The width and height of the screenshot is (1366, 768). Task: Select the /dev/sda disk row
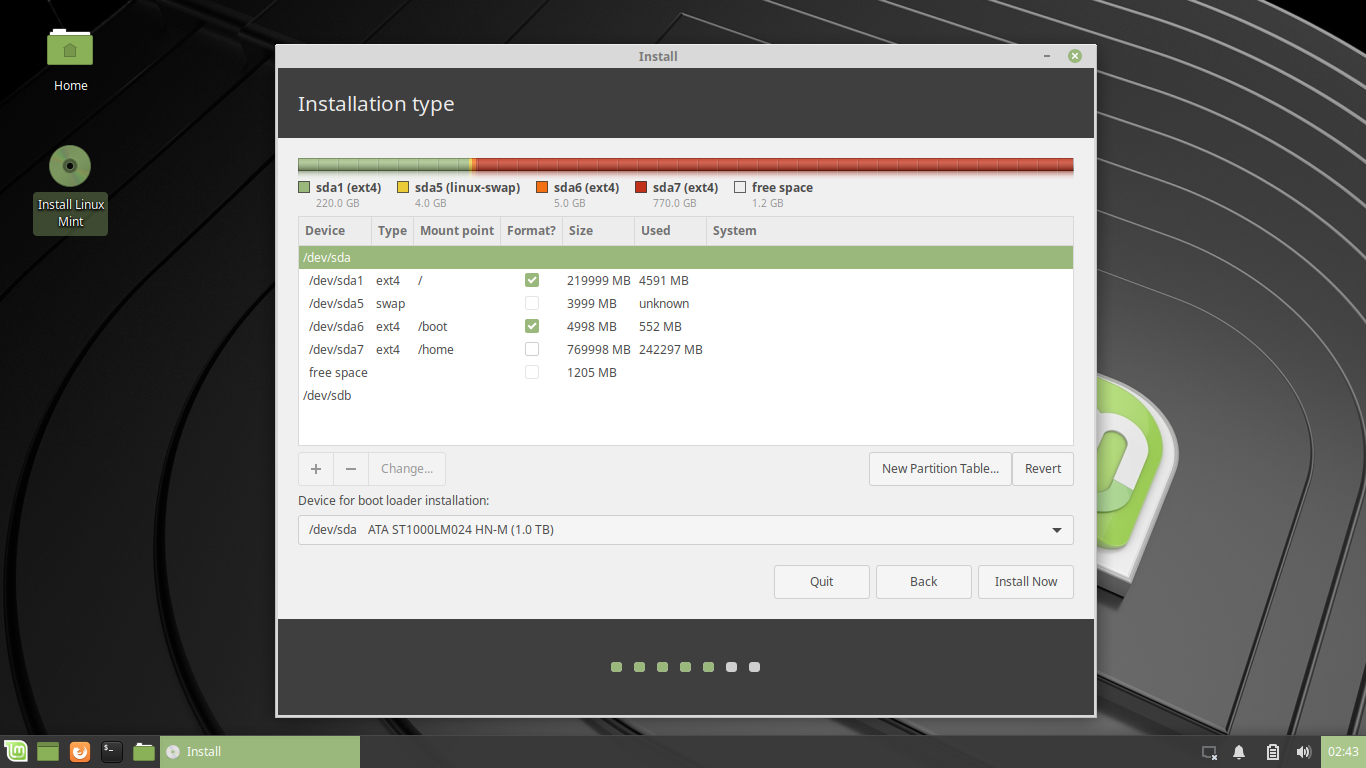pos(686,258)
